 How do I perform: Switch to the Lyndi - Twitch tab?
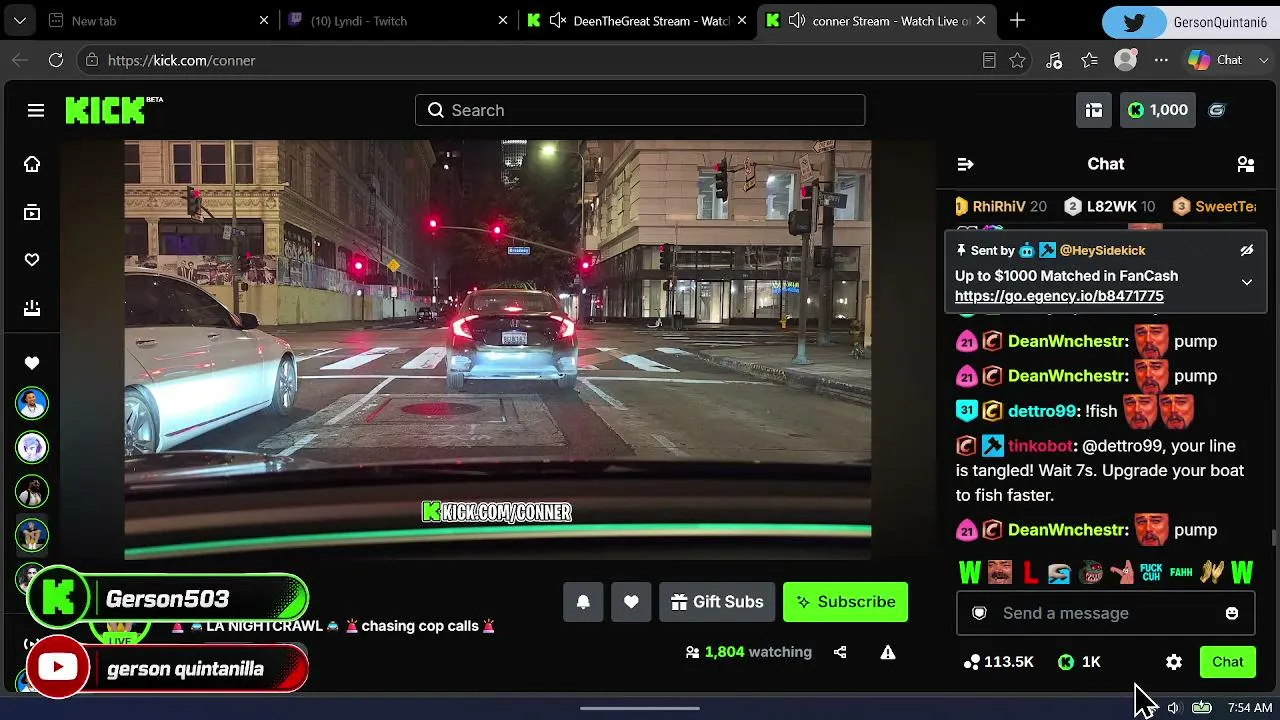click(396, 21)
